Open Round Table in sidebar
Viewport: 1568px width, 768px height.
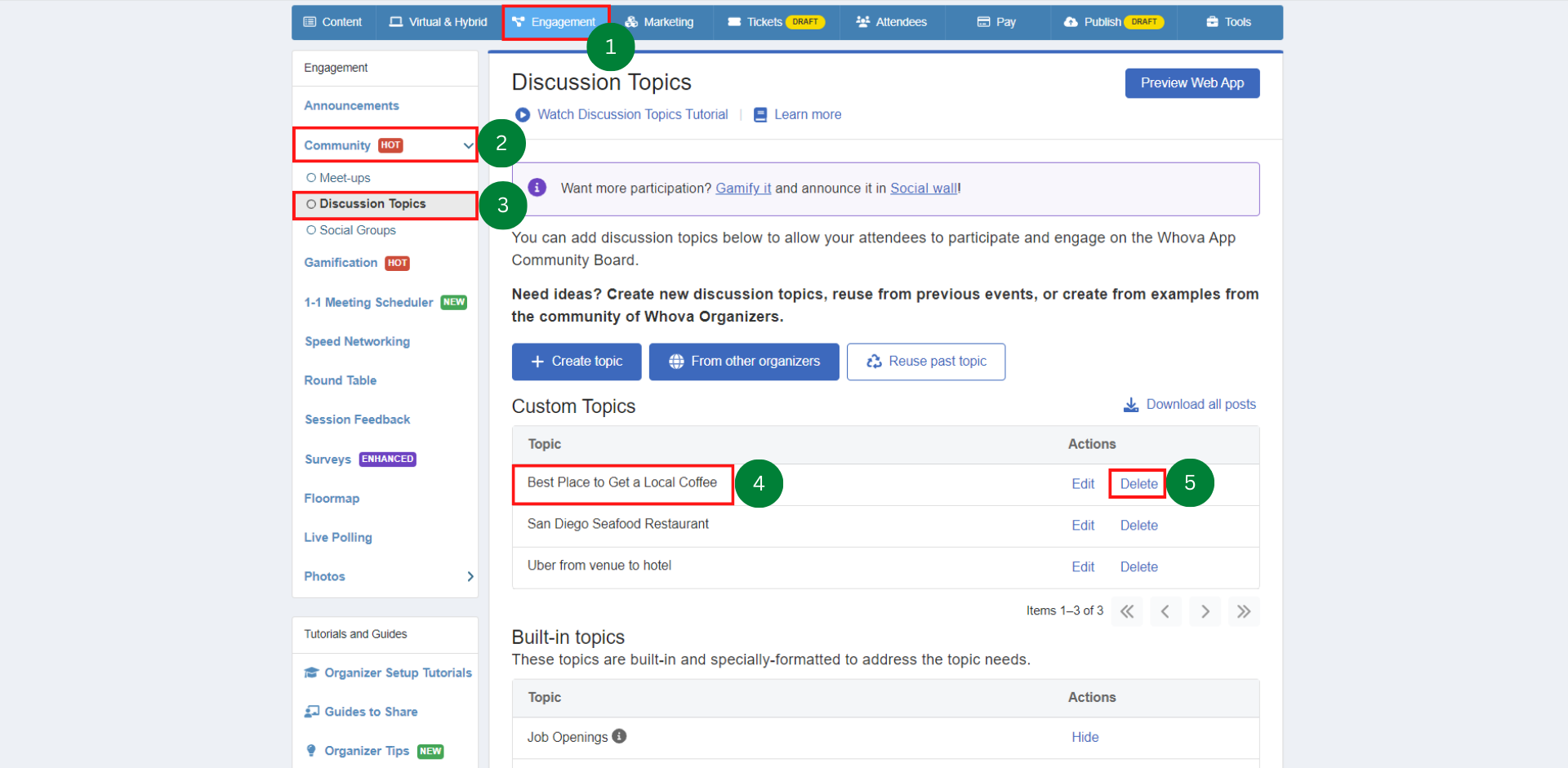pyautogui.click(x=340, y=381)
